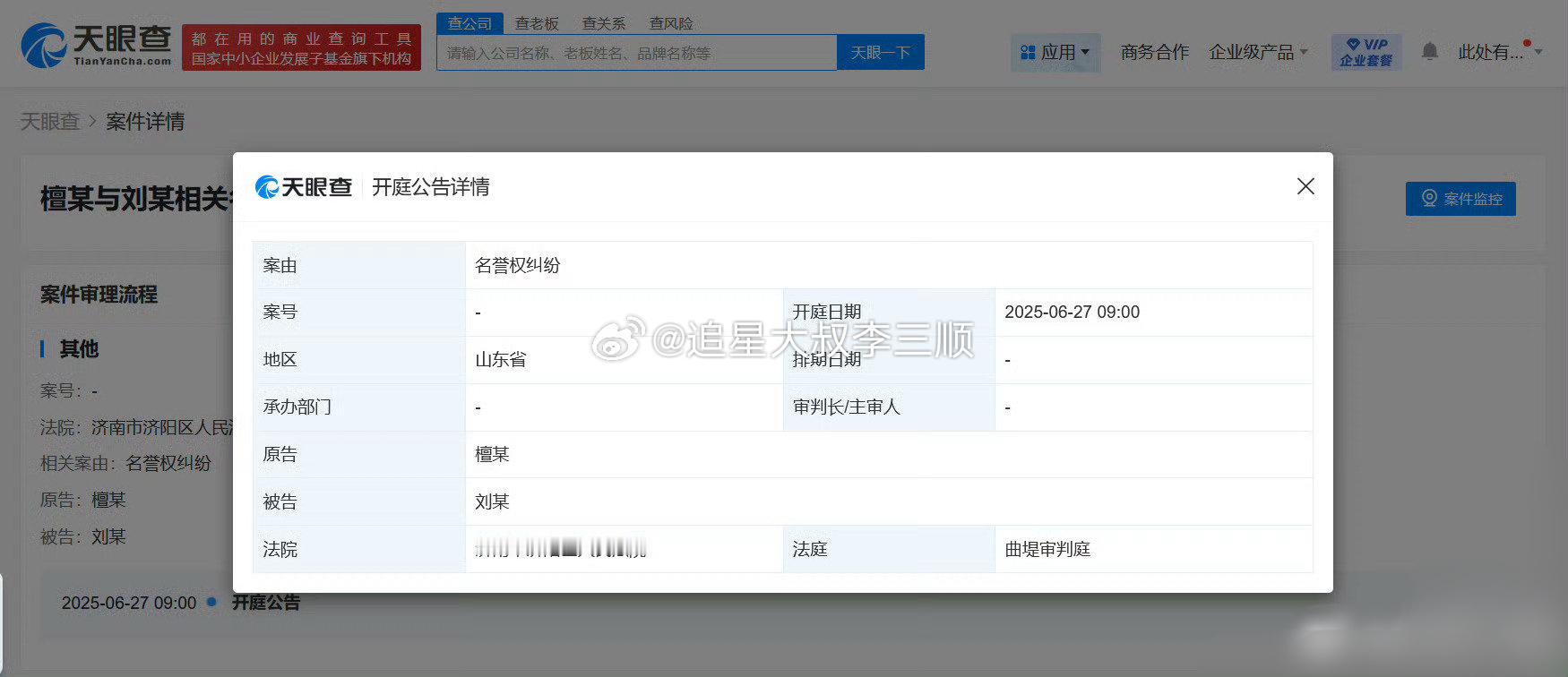Click the 案件监控 button

(x=1460, y=199)
